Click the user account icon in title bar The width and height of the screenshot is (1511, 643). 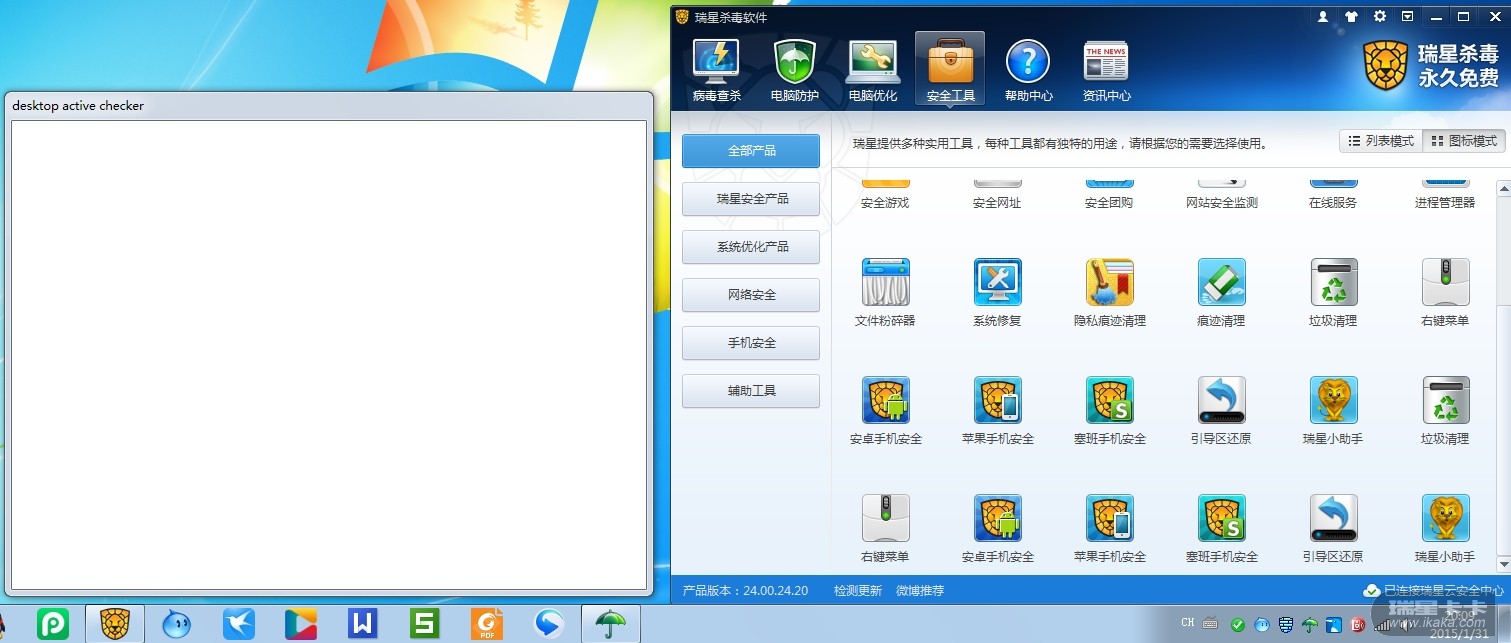tap(1323, 17)
